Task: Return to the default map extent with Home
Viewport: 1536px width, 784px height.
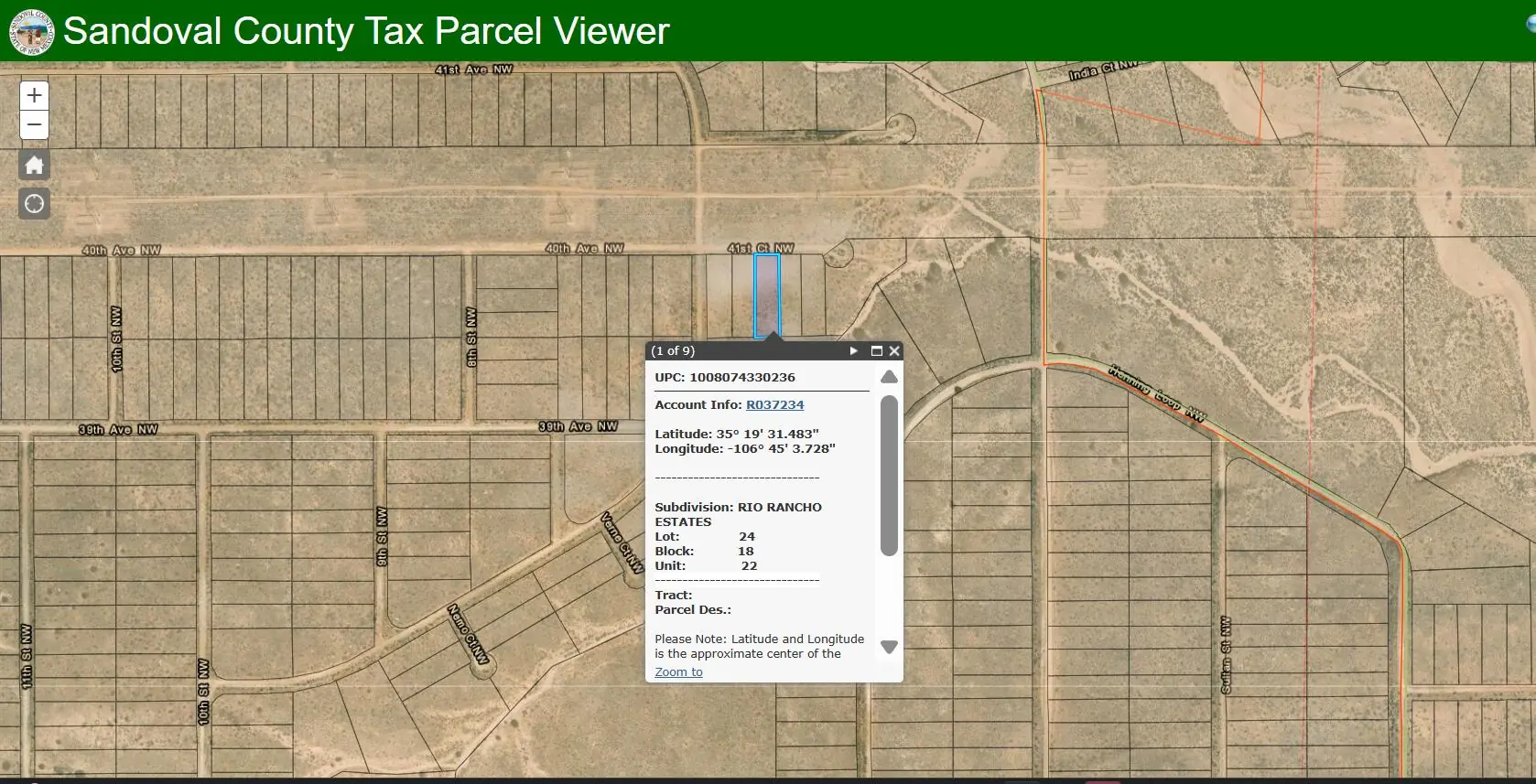Action: [34, 166]
